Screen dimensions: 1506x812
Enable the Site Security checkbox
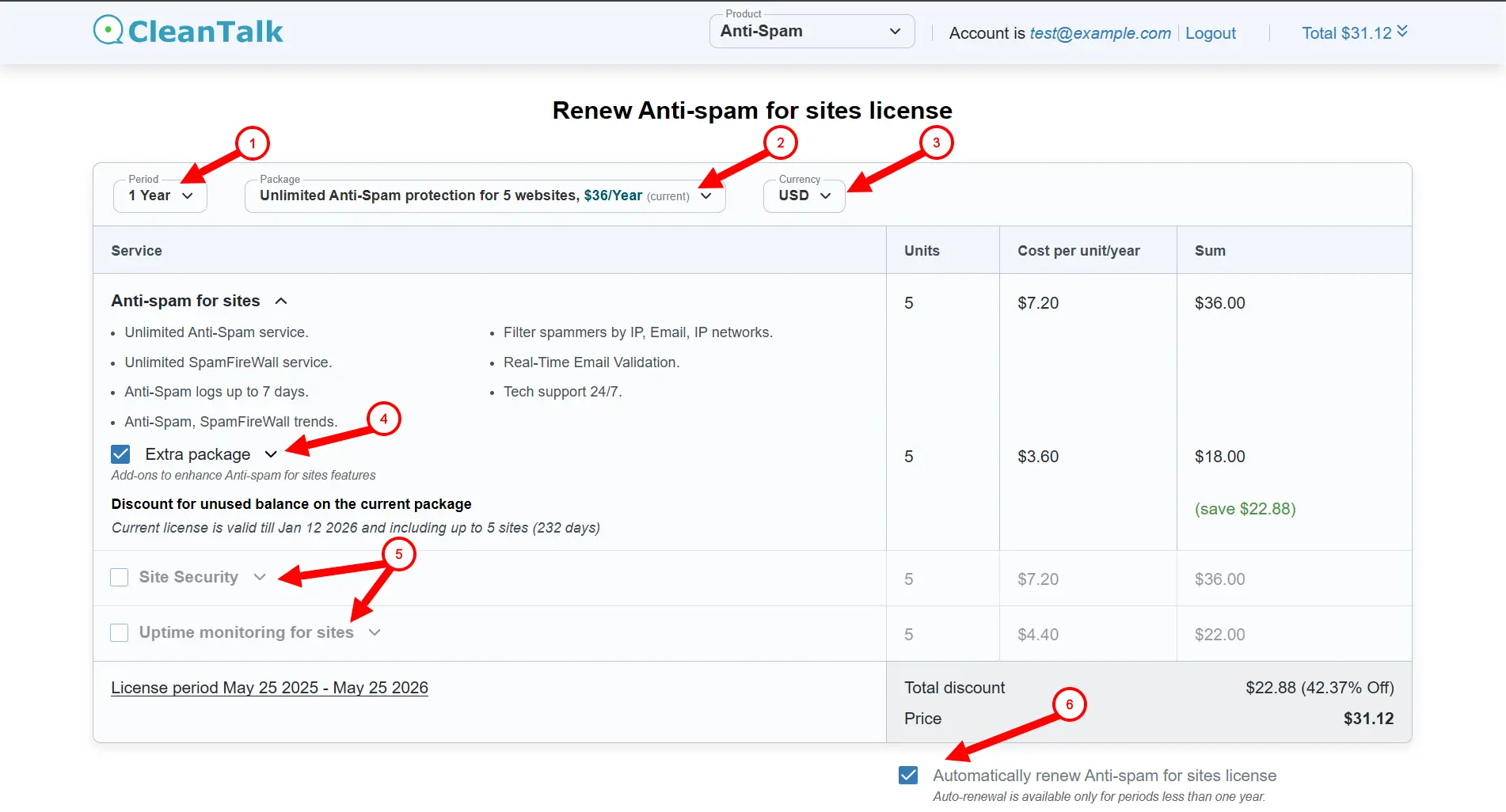pyautogui.click(x=120, y=577)
